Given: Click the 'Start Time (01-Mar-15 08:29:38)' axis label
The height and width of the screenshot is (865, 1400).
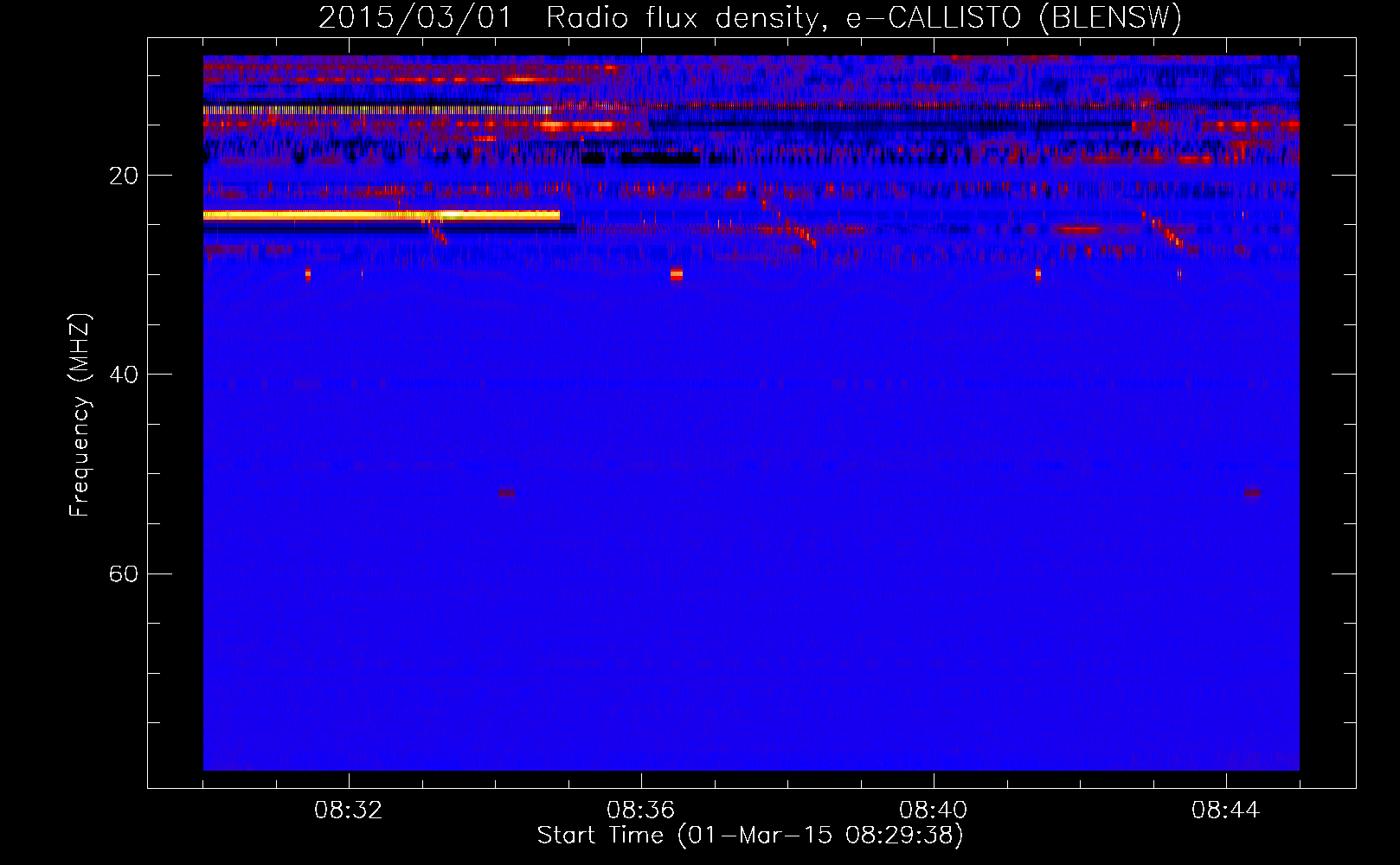Looking at the screenshot, I should [x=750, y=836].
